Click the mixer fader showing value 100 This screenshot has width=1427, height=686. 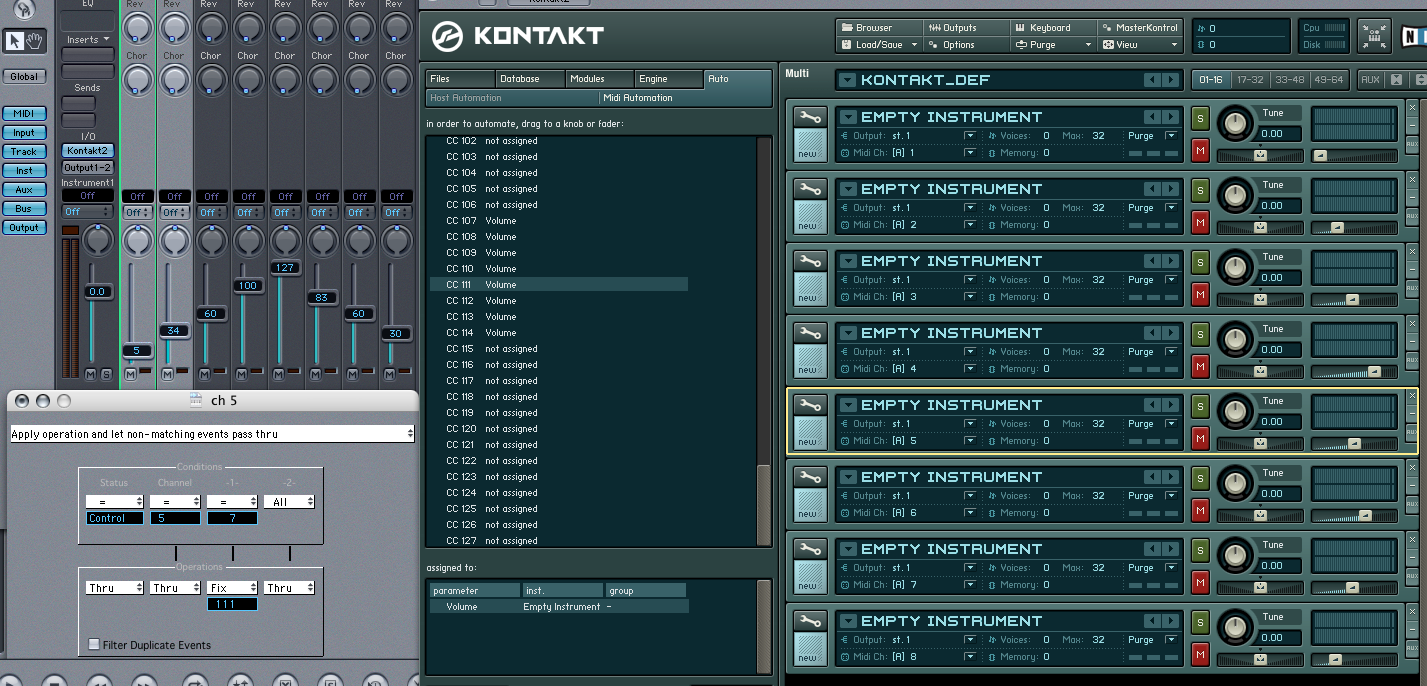(248, 286)
